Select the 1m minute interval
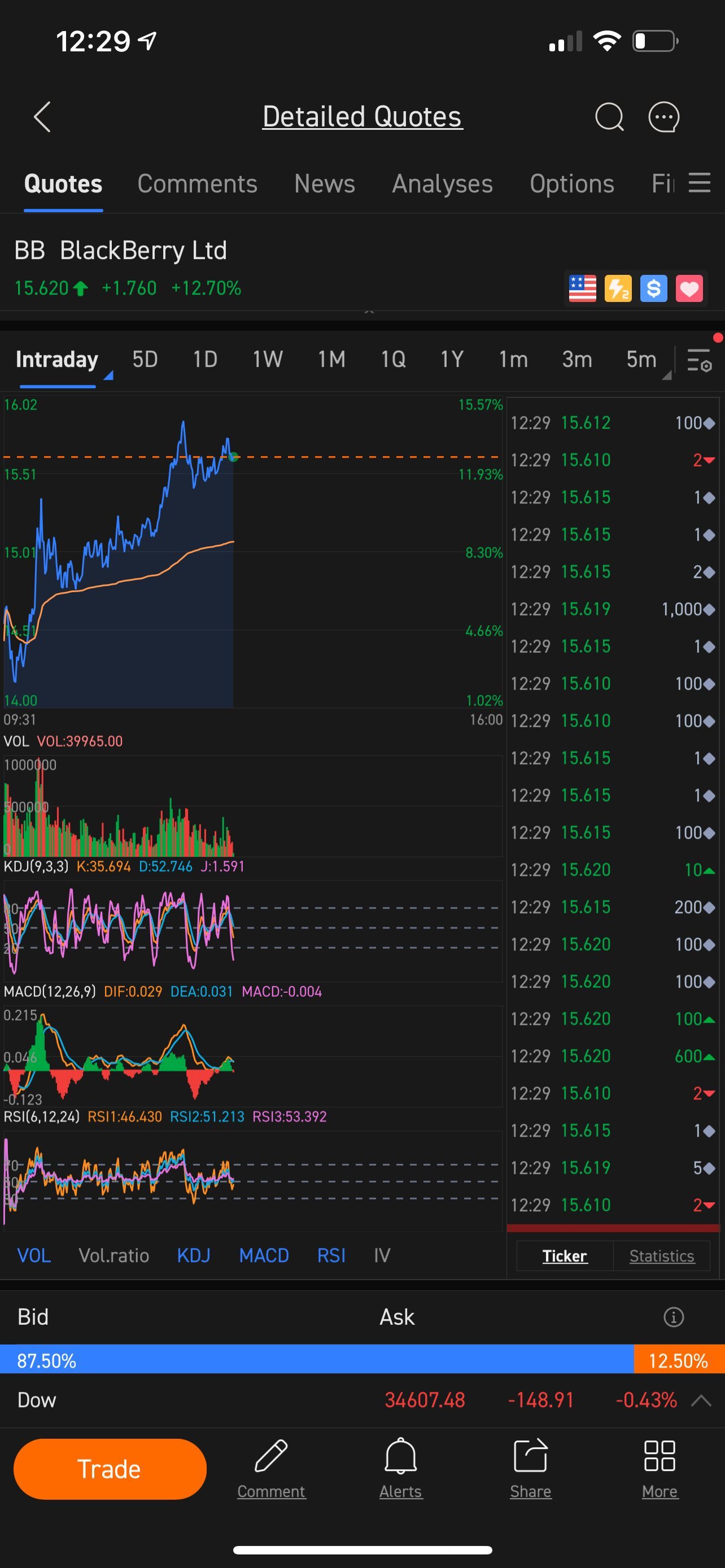Viewport: 725px width, 1568px height. point(513,360)
